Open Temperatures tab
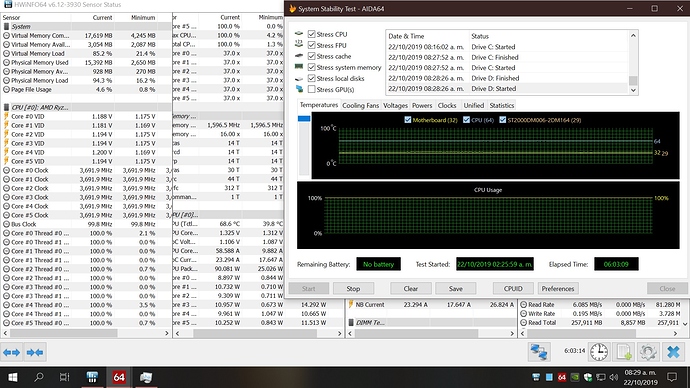 (319, 105)
